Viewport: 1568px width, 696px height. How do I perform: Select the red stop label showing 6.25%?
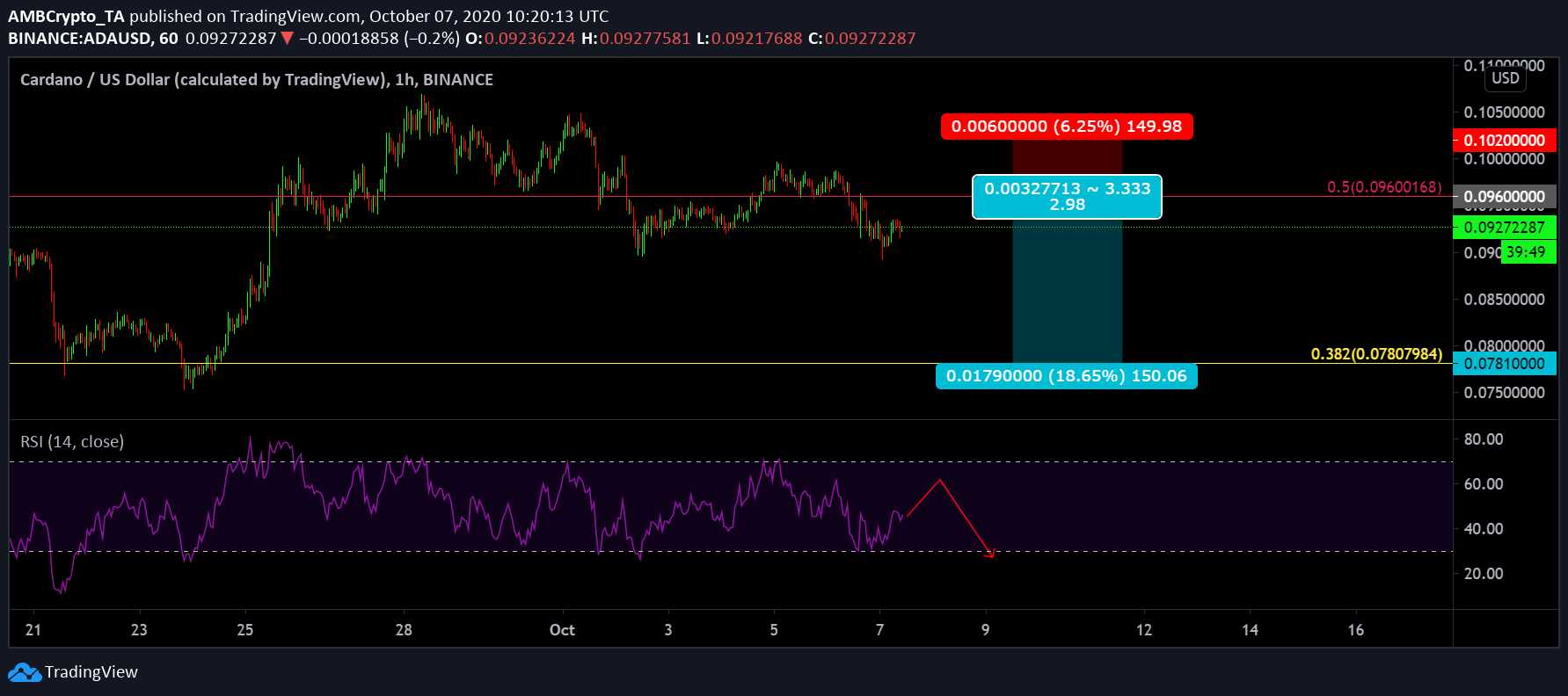pyautogui.click(x=1066, y=127)
